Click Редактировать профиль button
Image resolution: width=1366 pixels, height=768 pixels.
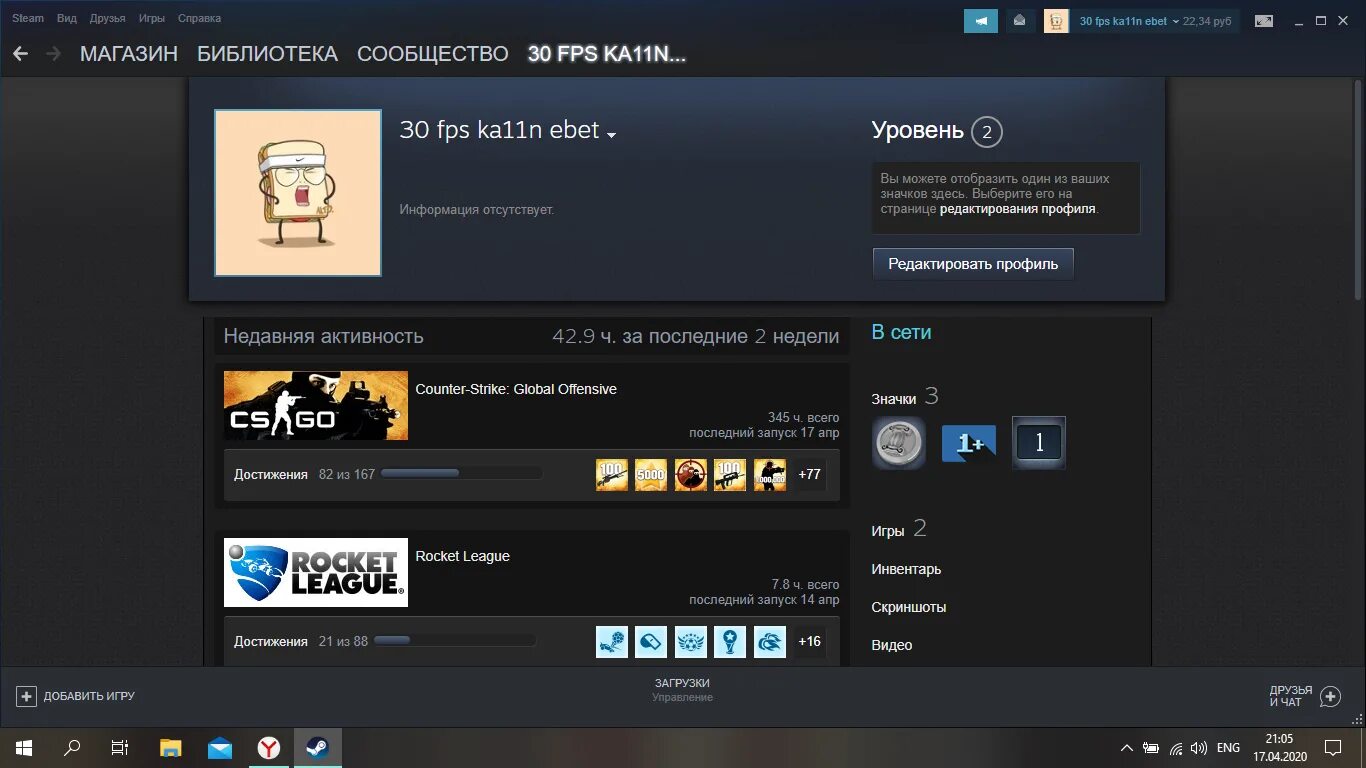[973, 264]
